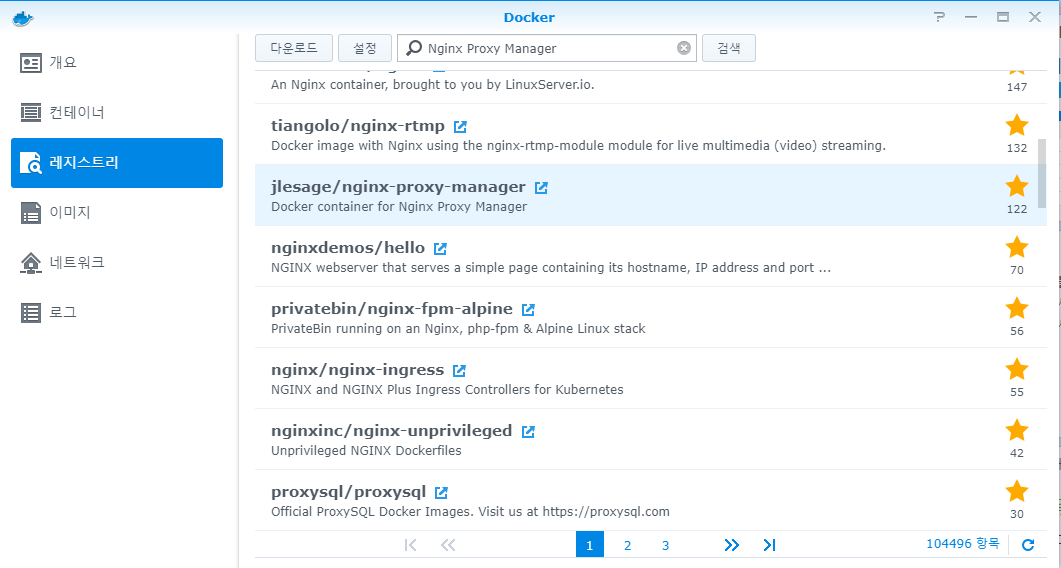The image size is (1061, 568).
Task: Open external link for tiangolo/nginx-rtmp
Action: 461,127
